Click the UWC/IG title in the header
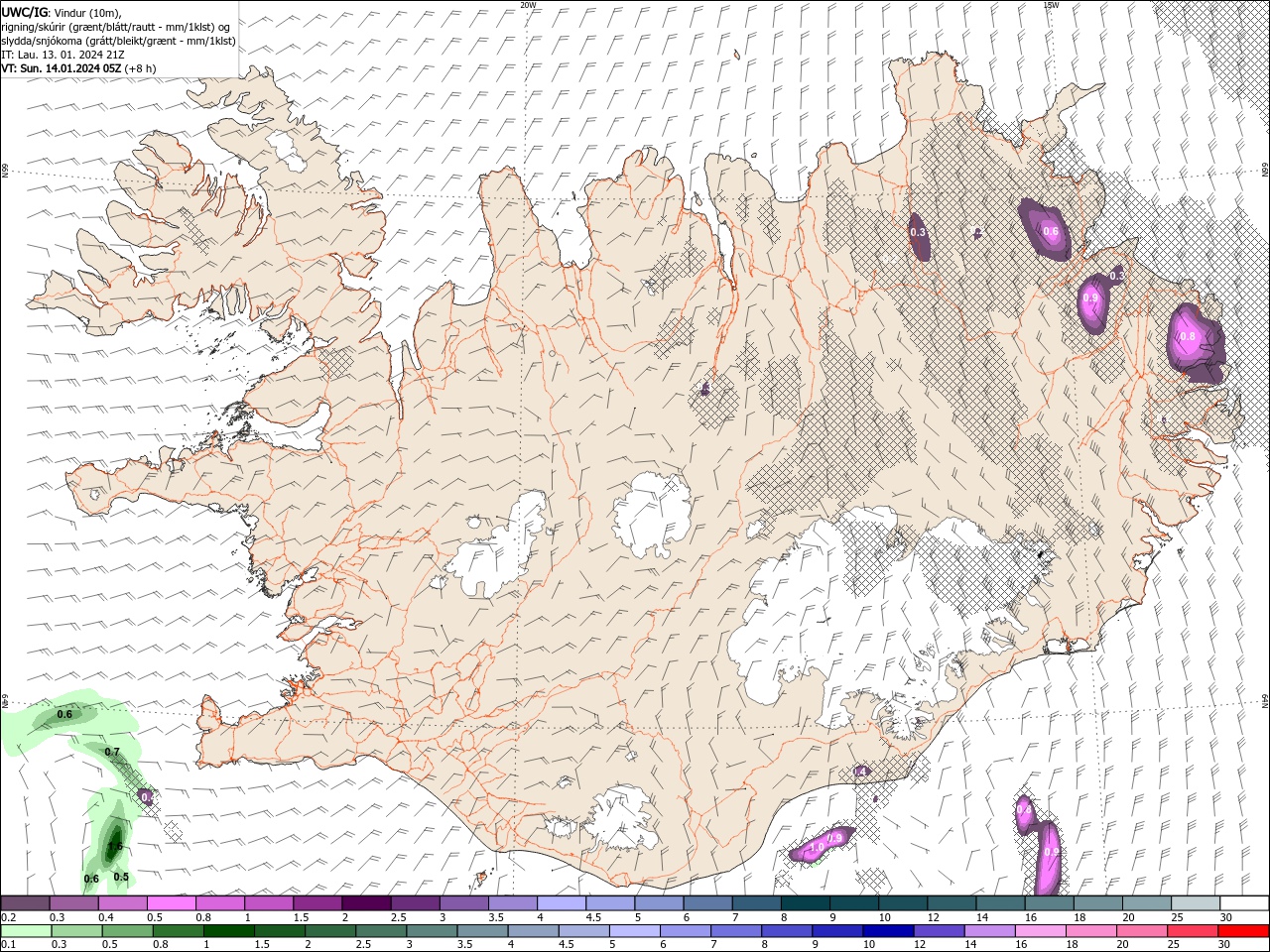 click(23, 11)
